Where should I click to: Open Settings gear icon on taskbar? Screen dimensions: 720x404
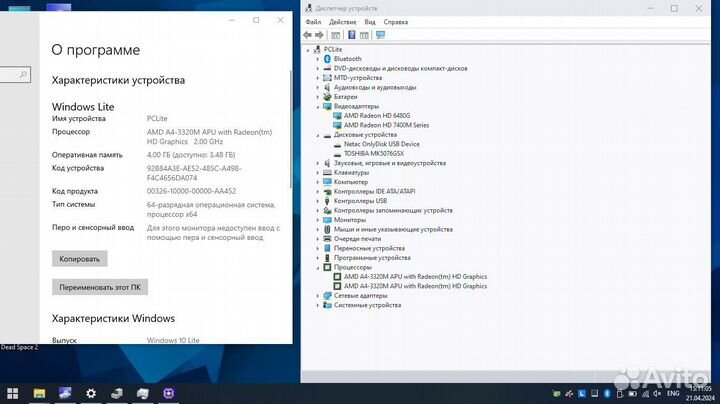91,393
